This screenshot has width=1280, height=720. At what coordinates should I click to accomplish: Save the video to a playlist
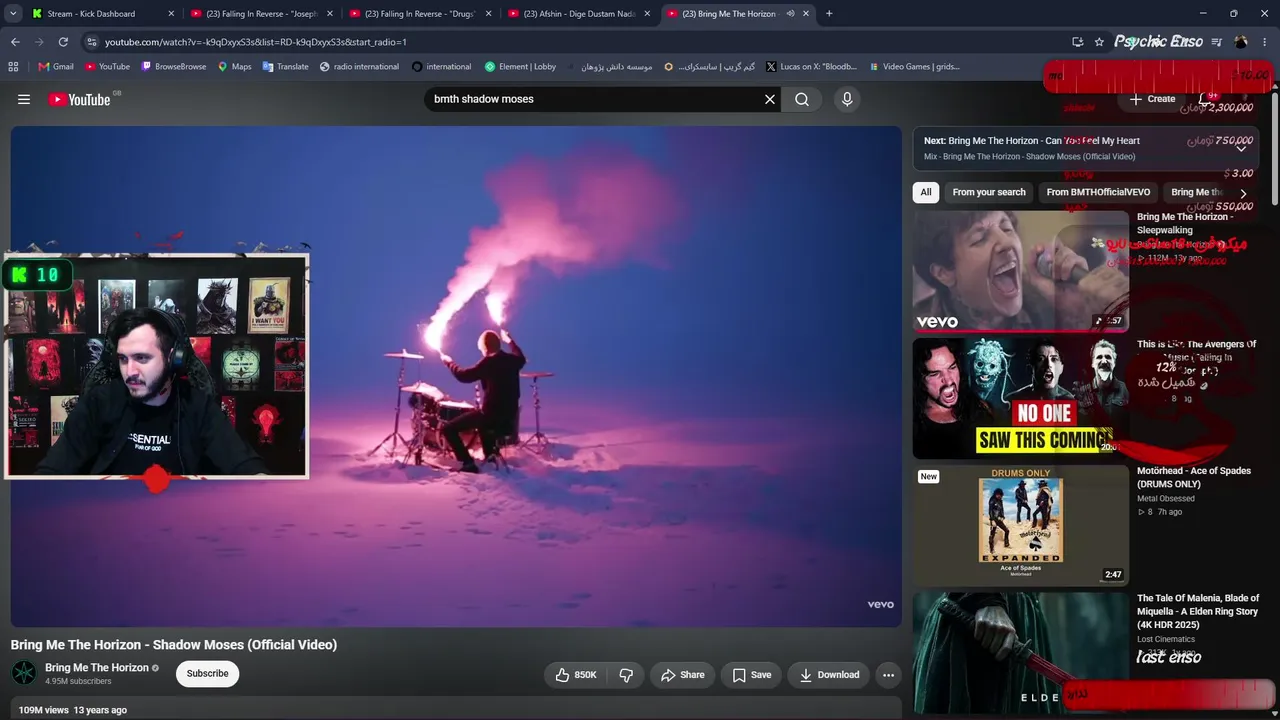751,675
